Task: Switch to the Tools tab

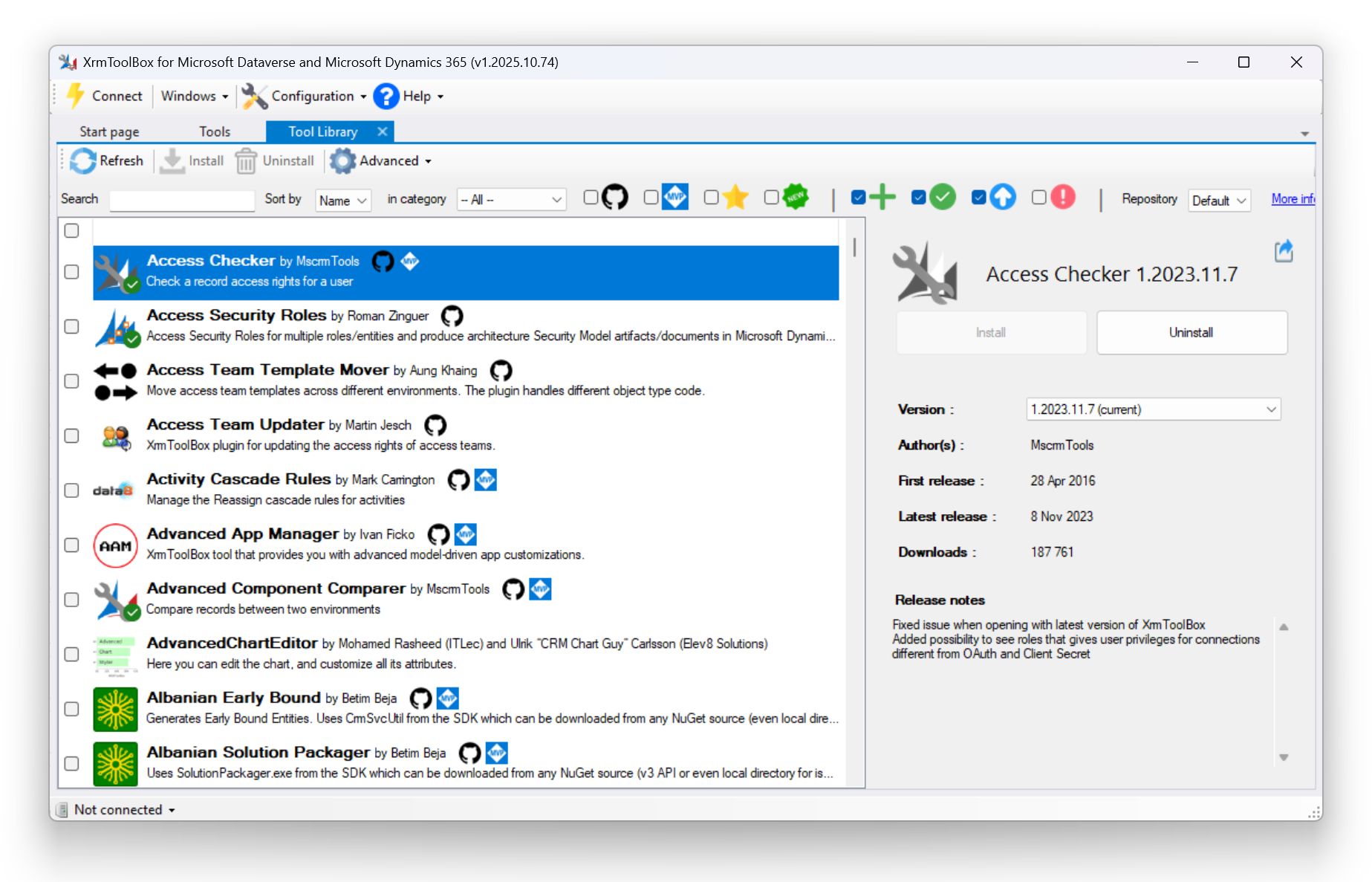Action: point(215,132)
